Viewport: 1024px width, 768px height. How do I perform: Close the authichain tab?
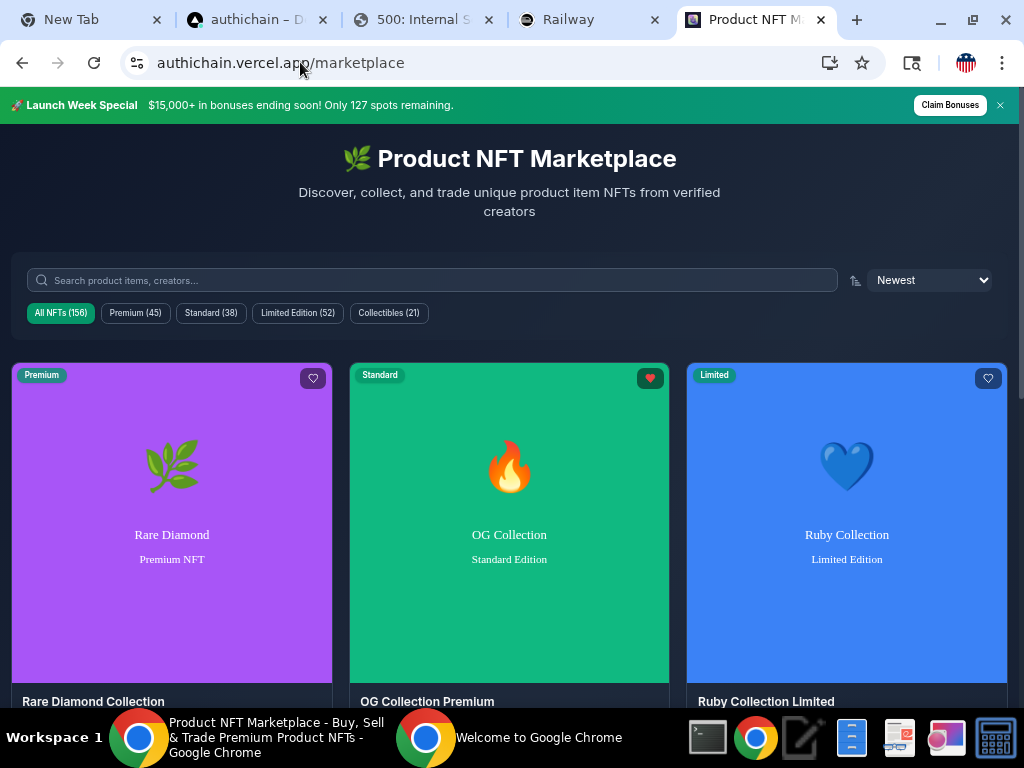tap(323, 20)
